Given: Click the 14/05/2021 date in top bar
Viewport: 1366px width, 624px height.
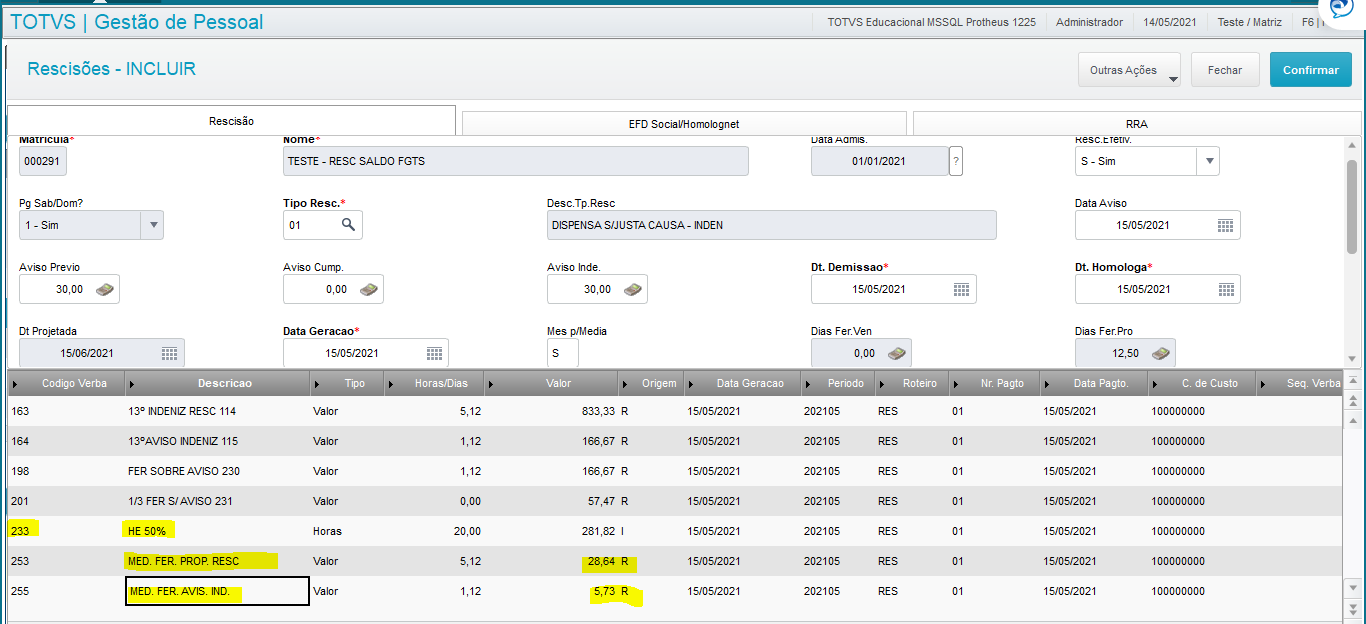Looking at the screenshot, I should (x=1169, y=22).
